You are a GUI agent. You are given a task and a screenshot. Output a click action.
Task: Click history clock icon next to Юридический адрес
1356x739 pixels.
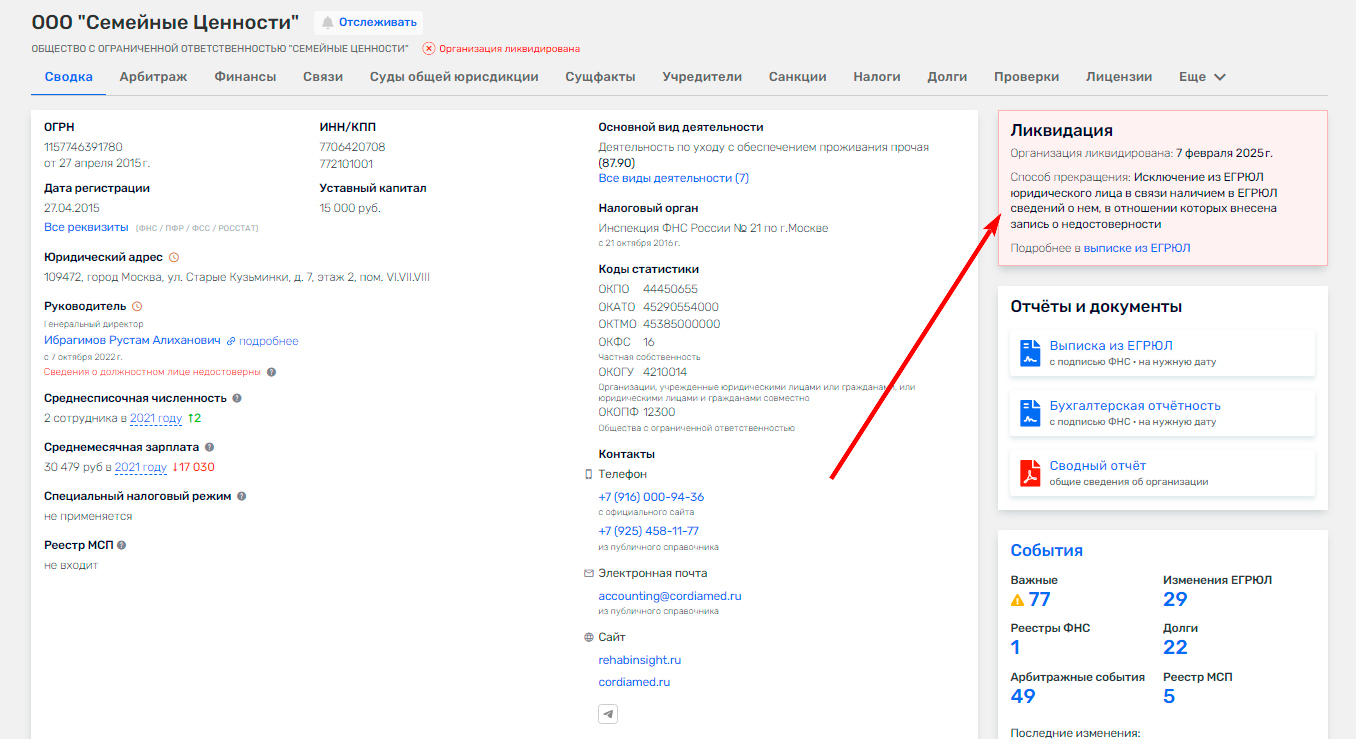click(174, 257)
